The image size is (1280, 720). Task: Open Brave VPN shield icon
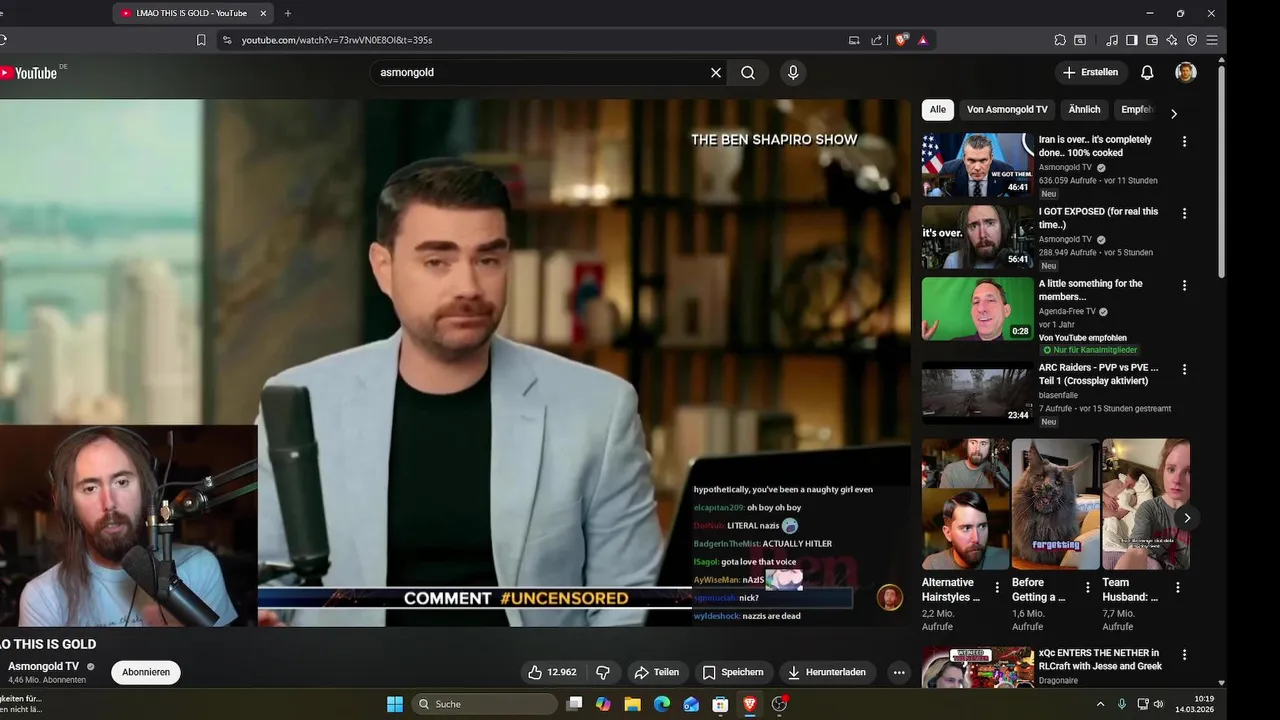(x=1192, y=40)
